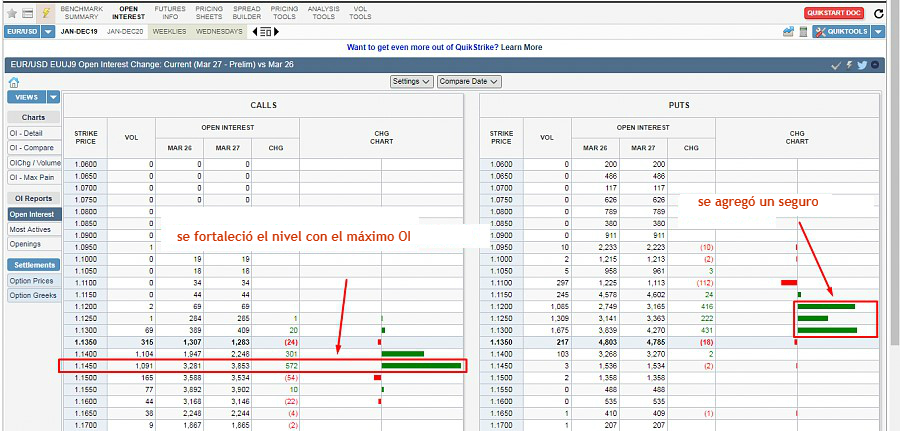Expand the EUR/USD product dropdown arrow
The width and height of the screenshot is (900, 431).
tap(47, 32)
